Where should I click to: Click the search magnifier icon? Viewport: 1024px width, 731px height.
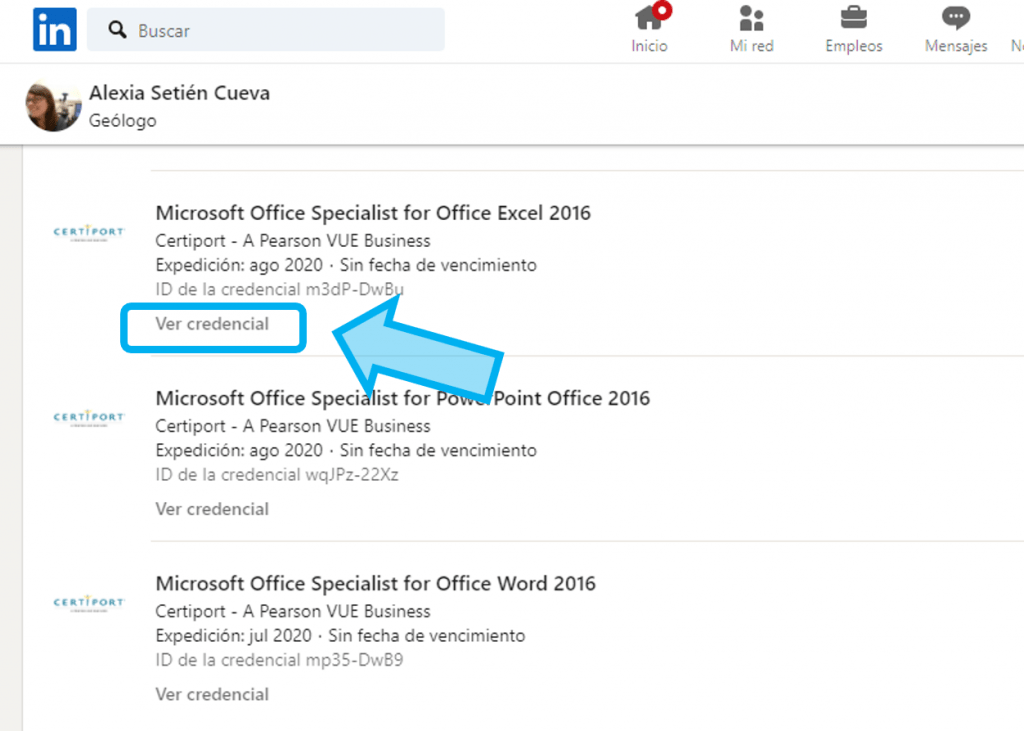pyautogui.click(x=118, y=29)
